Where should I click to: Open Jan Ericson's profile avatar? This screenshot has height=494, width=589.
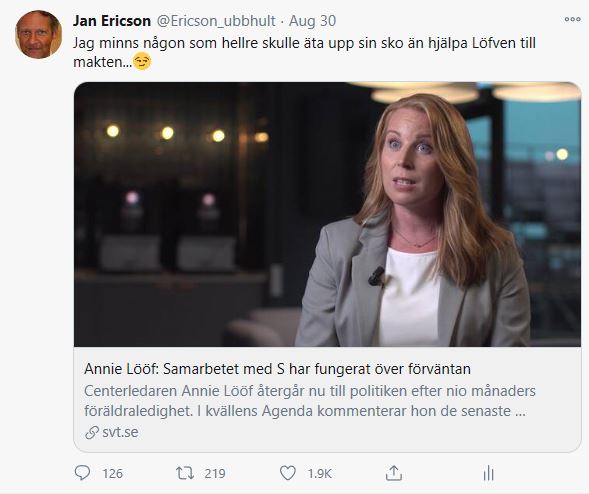[38, 35]
